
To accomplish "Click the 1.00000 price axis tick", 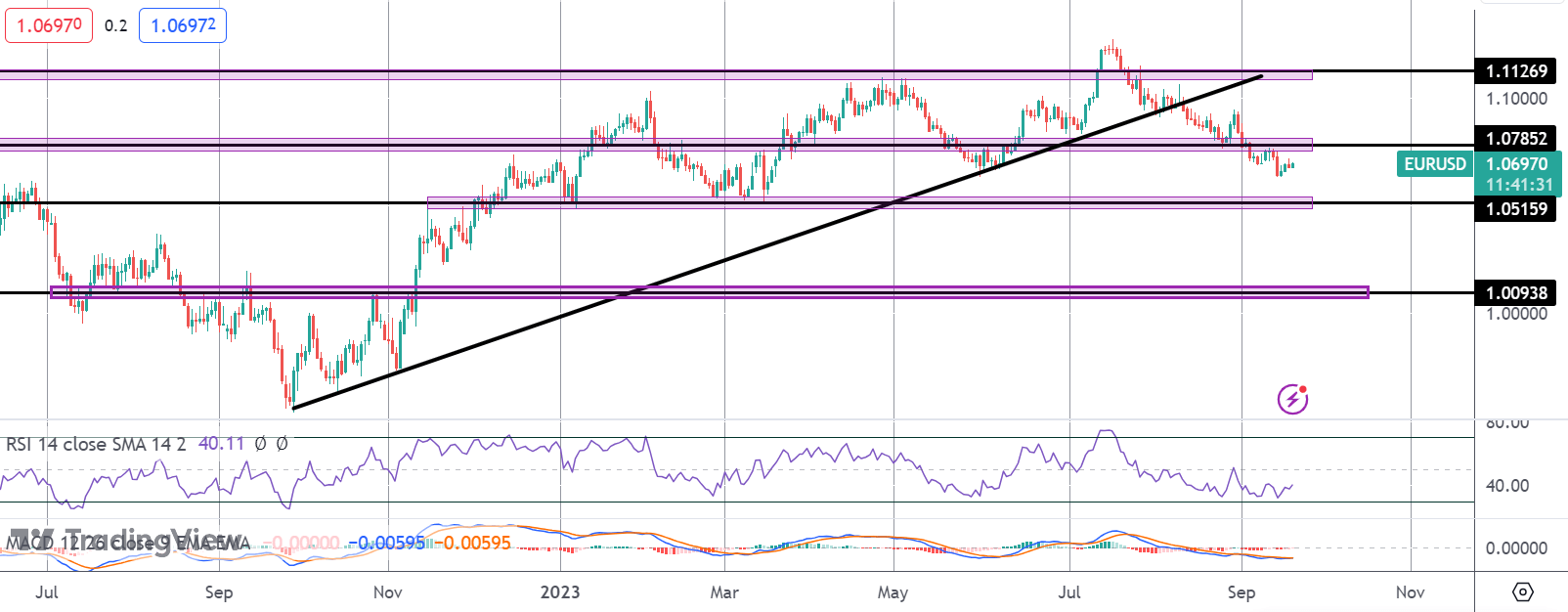I will (x=1516, y=314).
